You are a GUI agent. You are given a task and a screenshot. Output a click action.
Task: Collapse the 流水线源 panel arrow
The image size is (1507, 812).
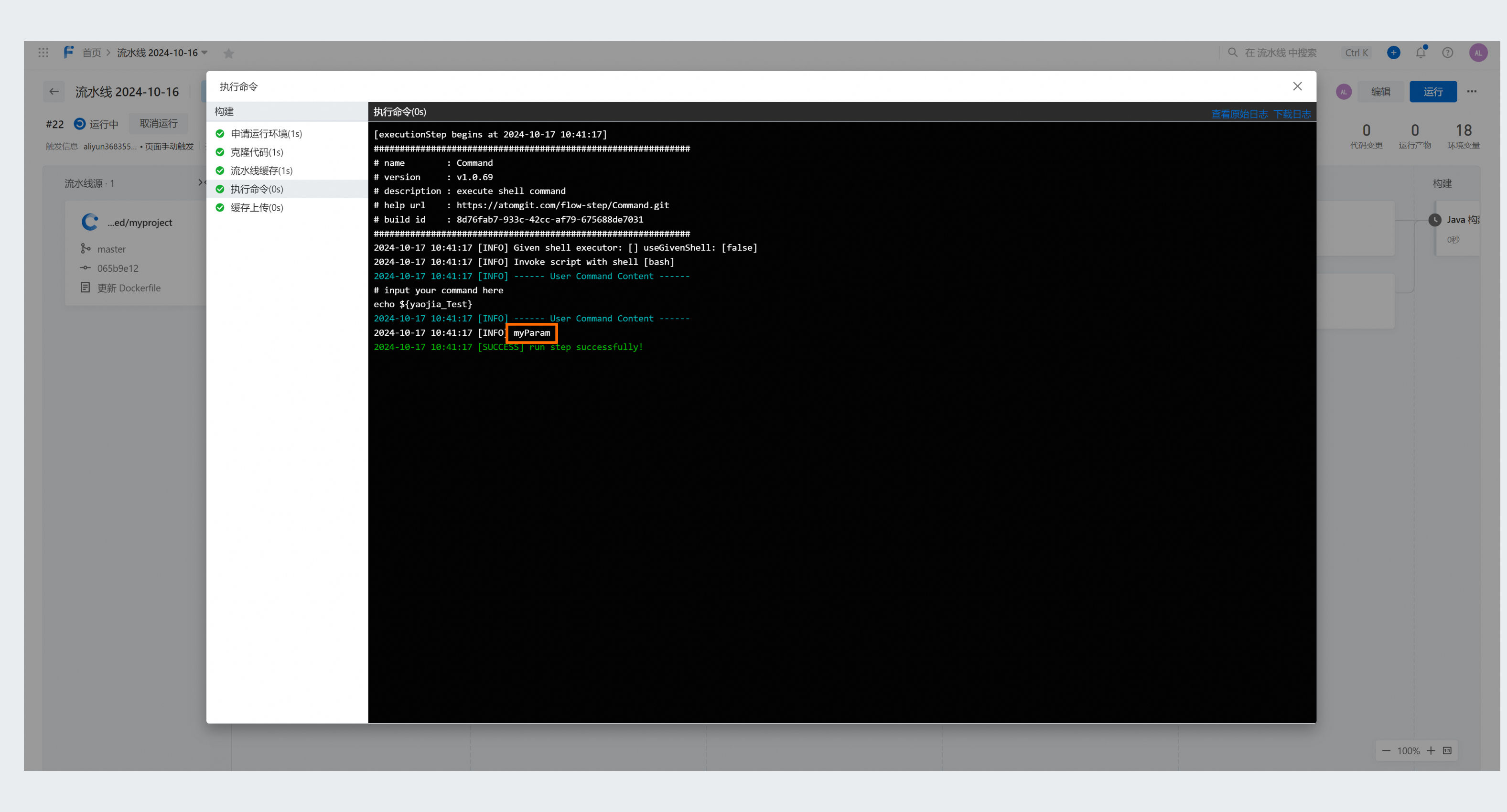click(201, 182)
